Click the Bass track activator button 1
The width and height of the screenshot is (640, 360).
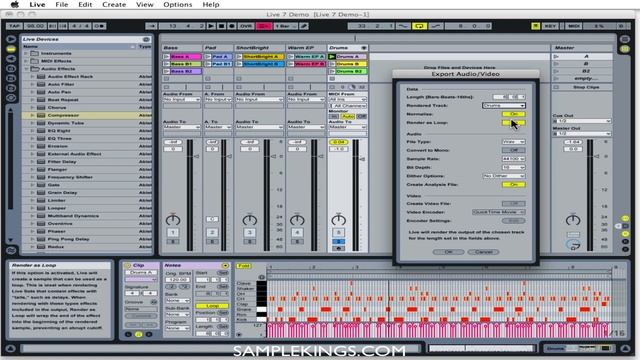173,233
